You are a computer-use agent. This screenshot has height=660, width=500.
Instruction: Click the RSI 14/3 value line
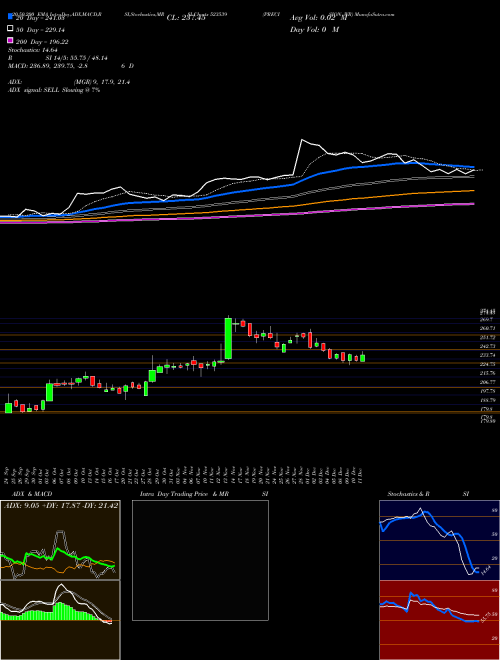[58, 58]
